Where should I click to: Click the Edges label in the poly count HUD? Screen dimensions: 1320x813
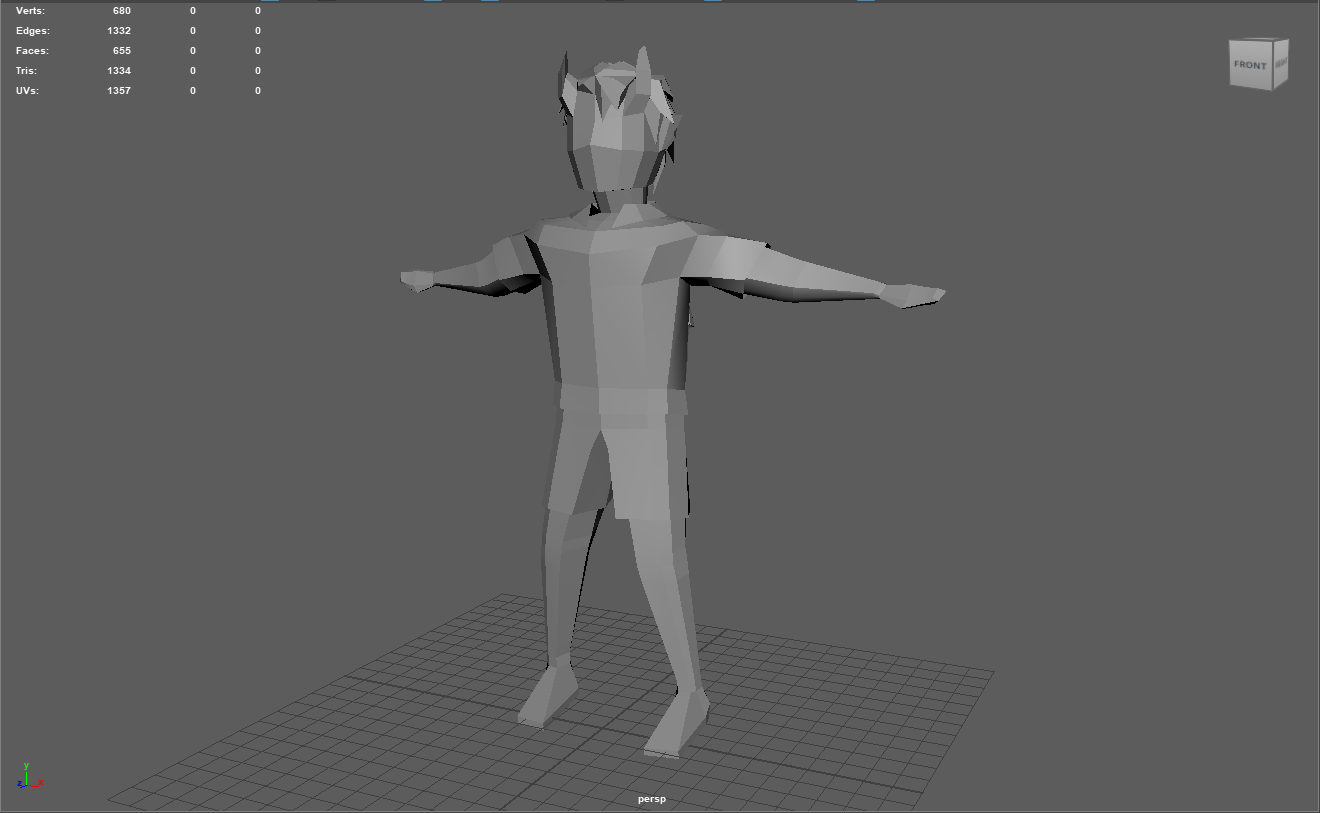click(x=32, y=31)
